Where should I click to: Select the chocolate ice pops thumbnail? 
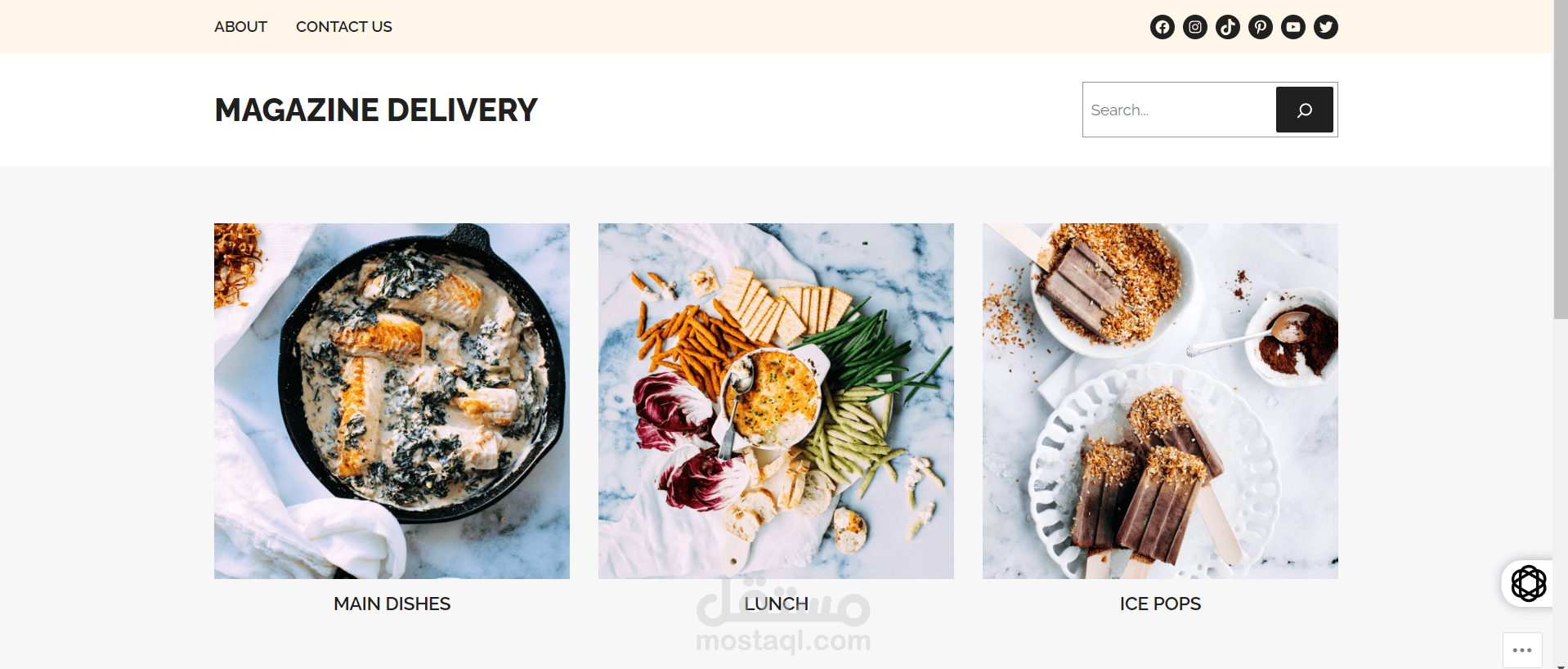pos(1160,401)
